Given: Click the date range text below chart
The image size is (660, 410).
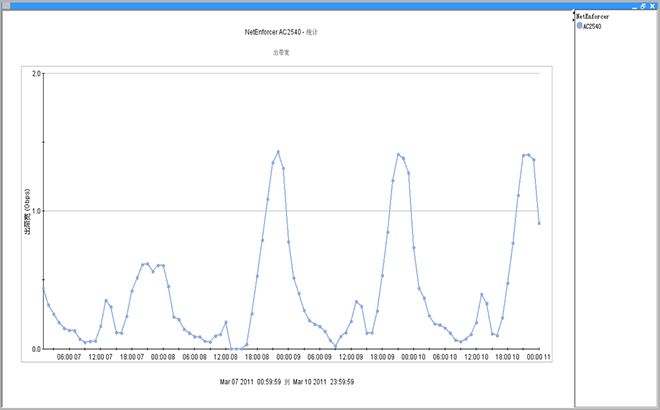Looking at the screenshot, I should click(x=289, y=381).
